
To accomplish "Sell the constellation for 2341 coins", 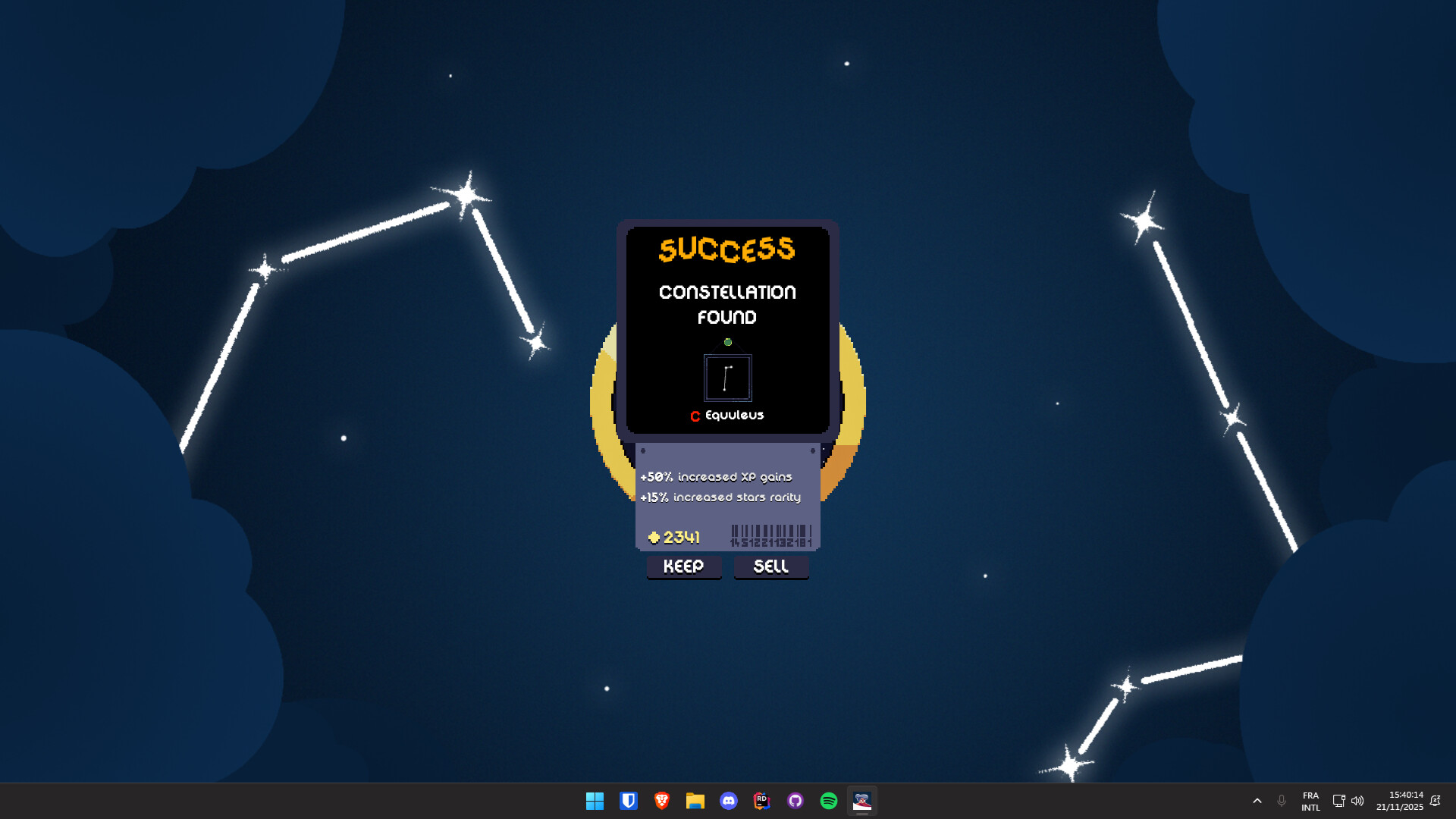I will point(770,566).
